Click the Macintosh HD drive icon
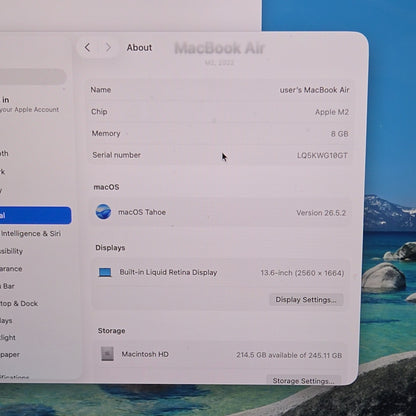The width and height of the screenshot is (416, 416). 107,354
